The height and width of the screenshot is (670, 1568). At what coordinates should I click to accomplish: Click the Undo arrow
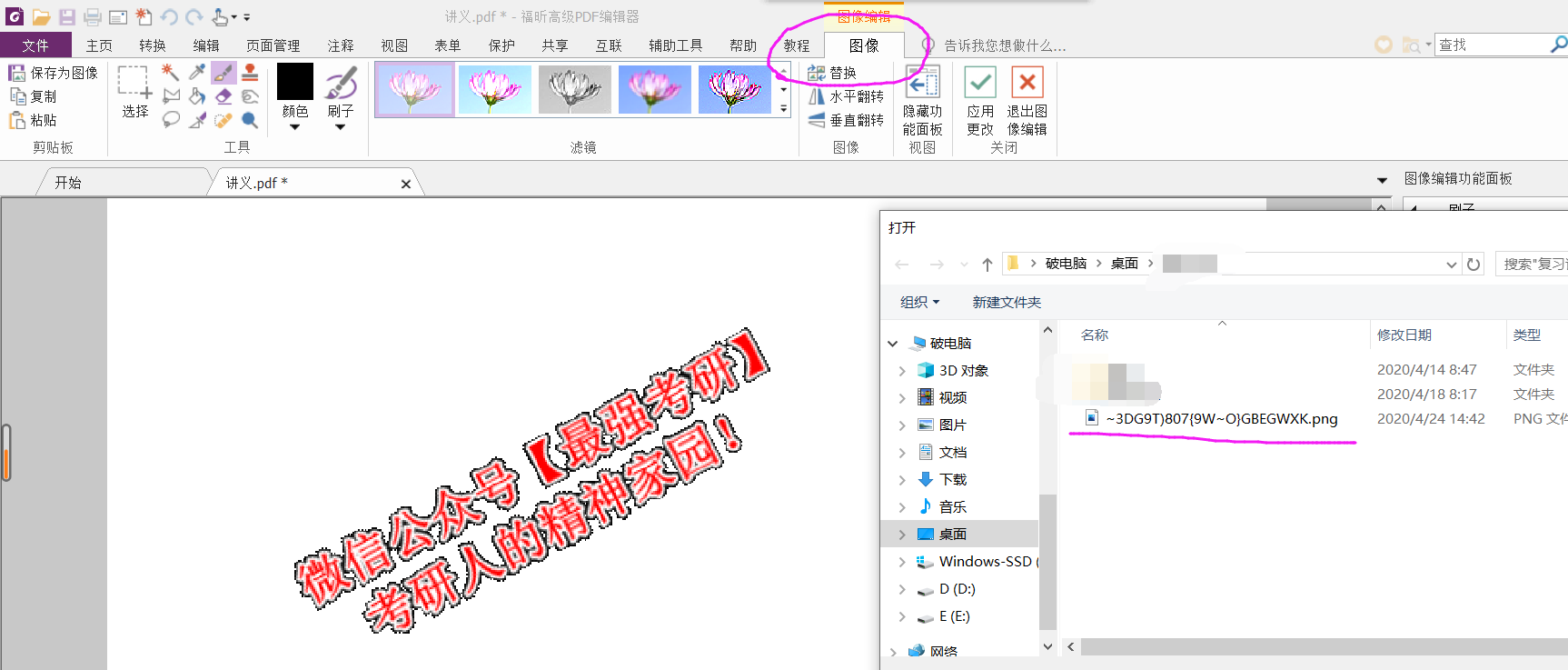[169, 16]
